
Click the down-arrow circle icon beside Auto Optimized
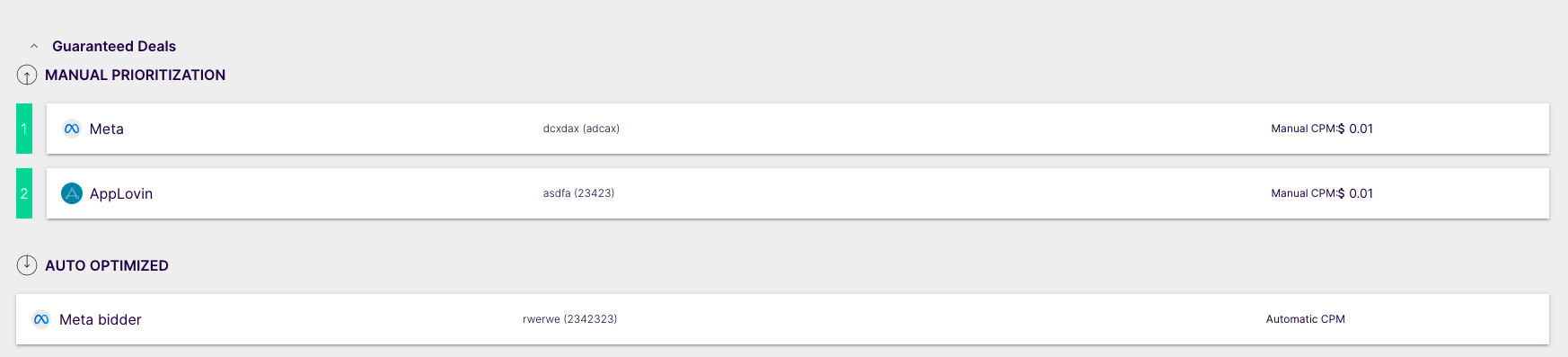27,265
